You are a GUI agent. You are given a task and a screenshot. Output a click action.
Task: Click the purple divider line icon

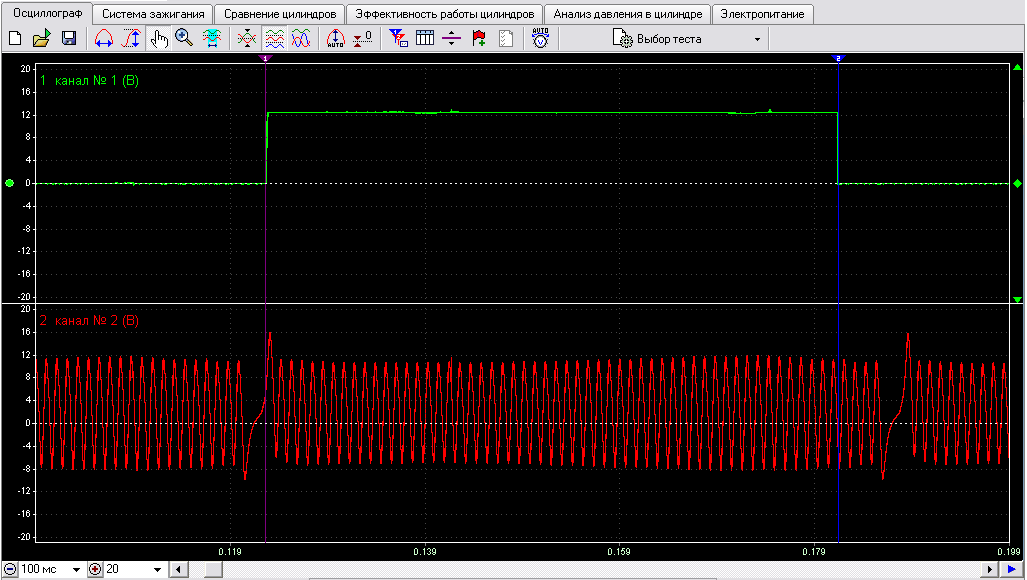(451, 39)
